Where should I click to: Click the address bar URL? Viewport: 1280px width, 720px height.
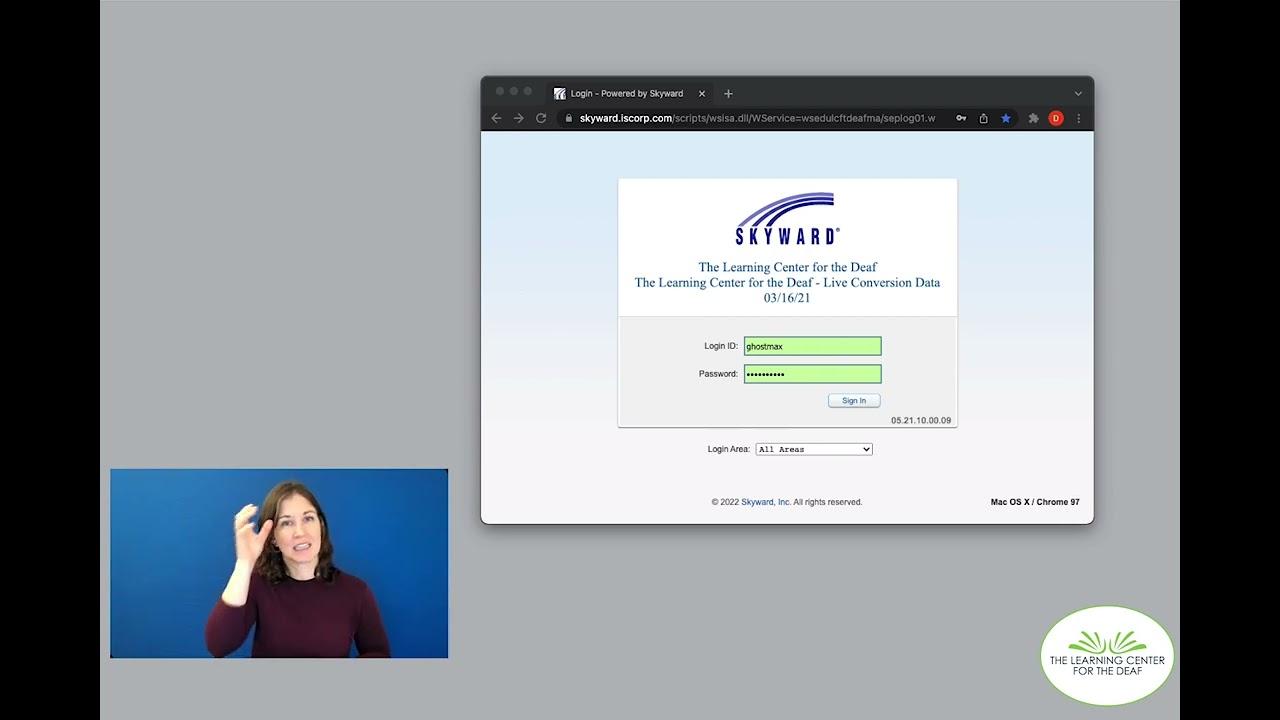pyautogui.click(x=757, y=118)
